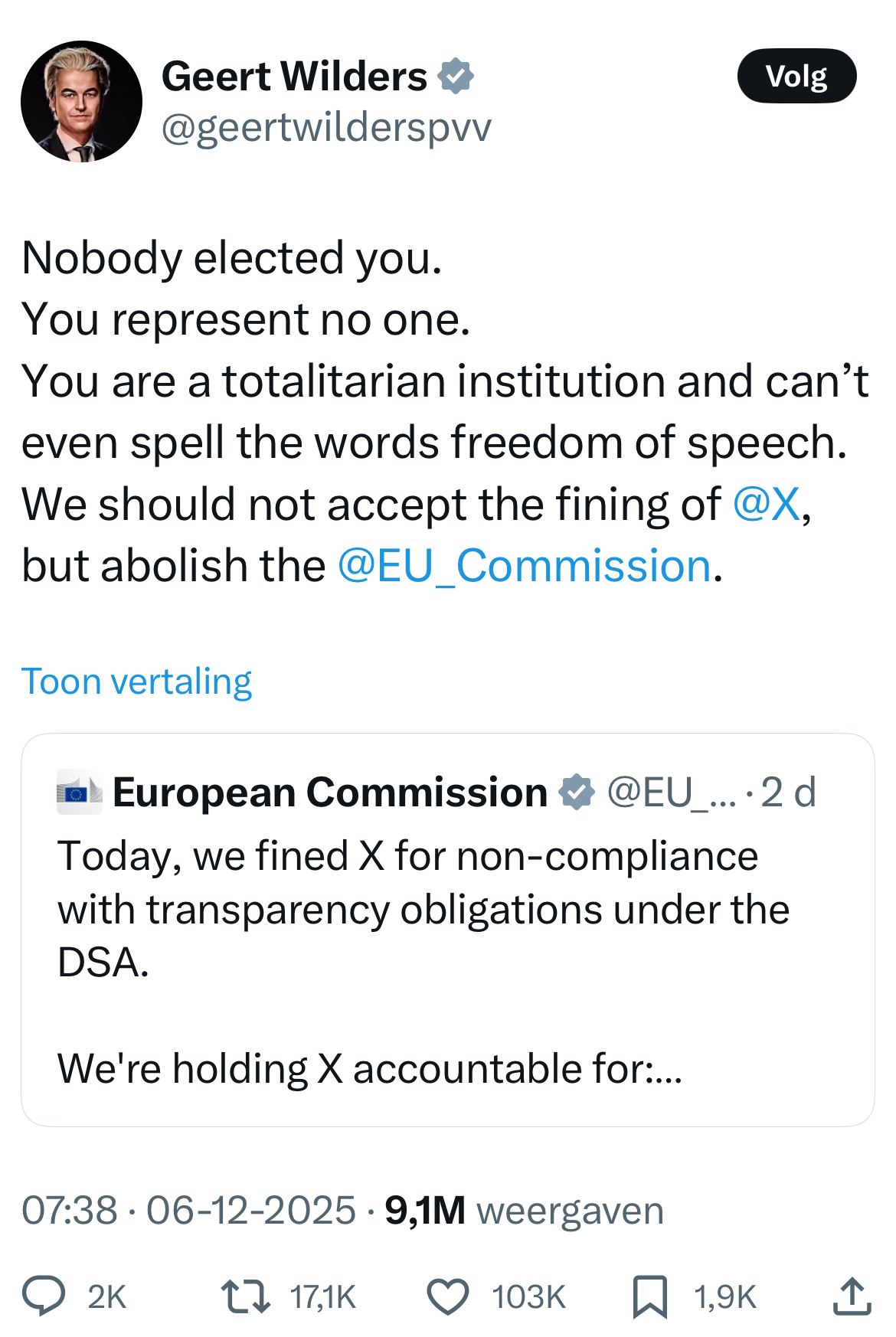This screenshot has height=1337, width=896.
Task: Click the 'Toon vertaling' translation link
Action: [x=136, y=682]
